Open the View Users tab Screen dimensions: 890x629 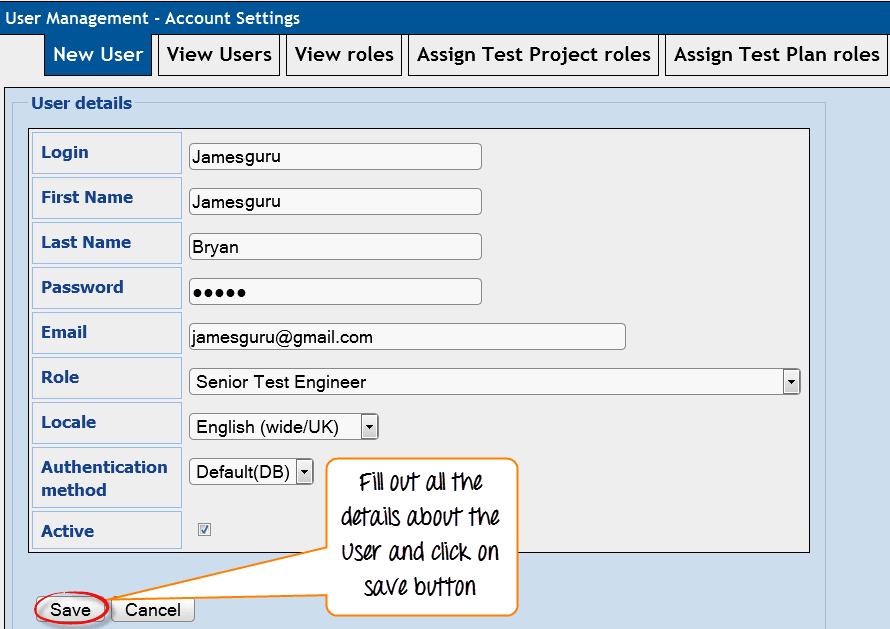tap(219, 55)
